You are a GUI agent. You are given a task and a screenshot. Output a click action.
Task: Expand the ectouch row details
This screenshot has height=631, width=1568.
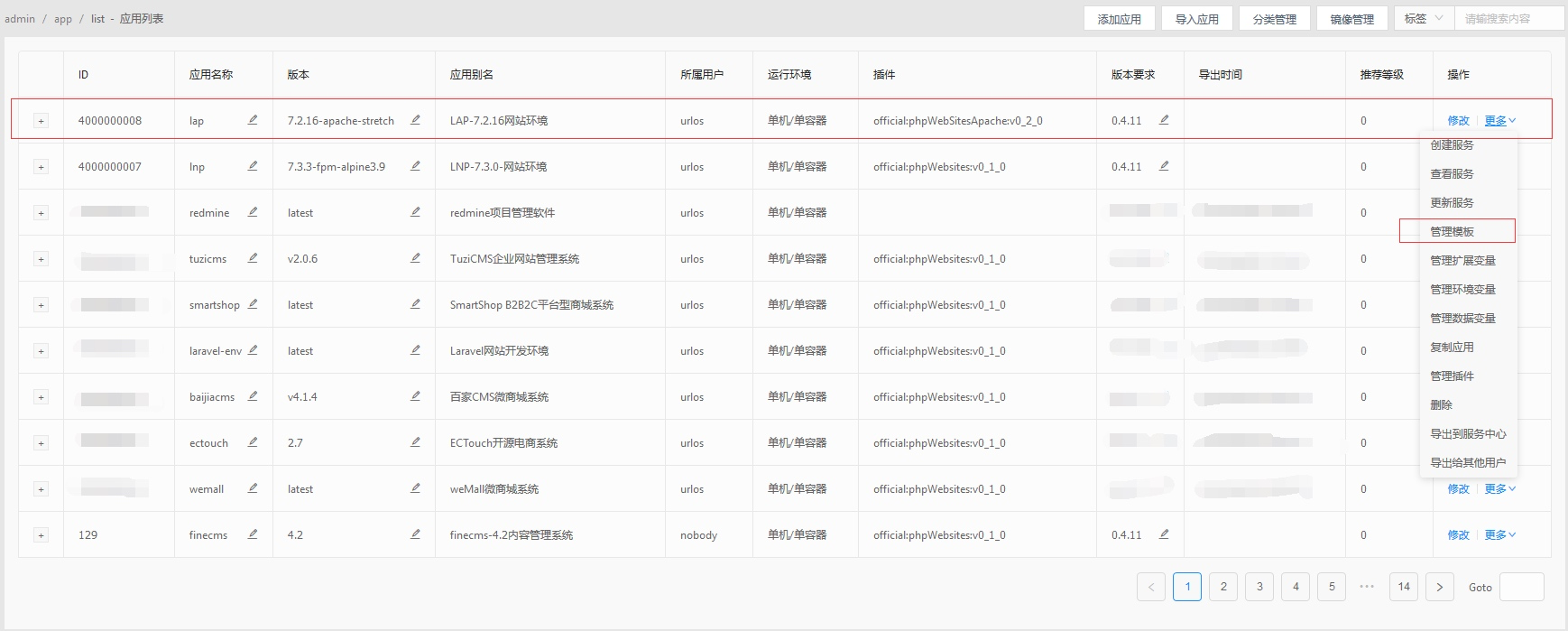pyautogui.click(x=41, y=443)
